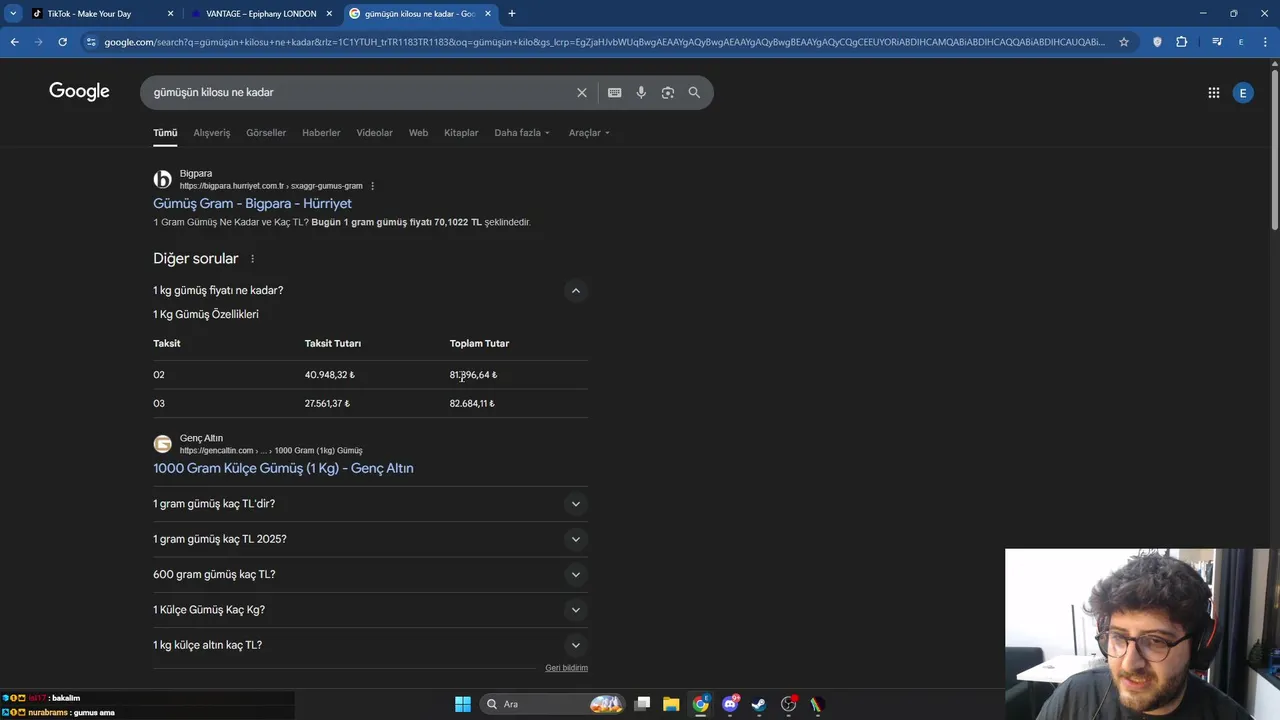
Task: Open options for Diğer sorular section
Action: [x=252, y=259]
